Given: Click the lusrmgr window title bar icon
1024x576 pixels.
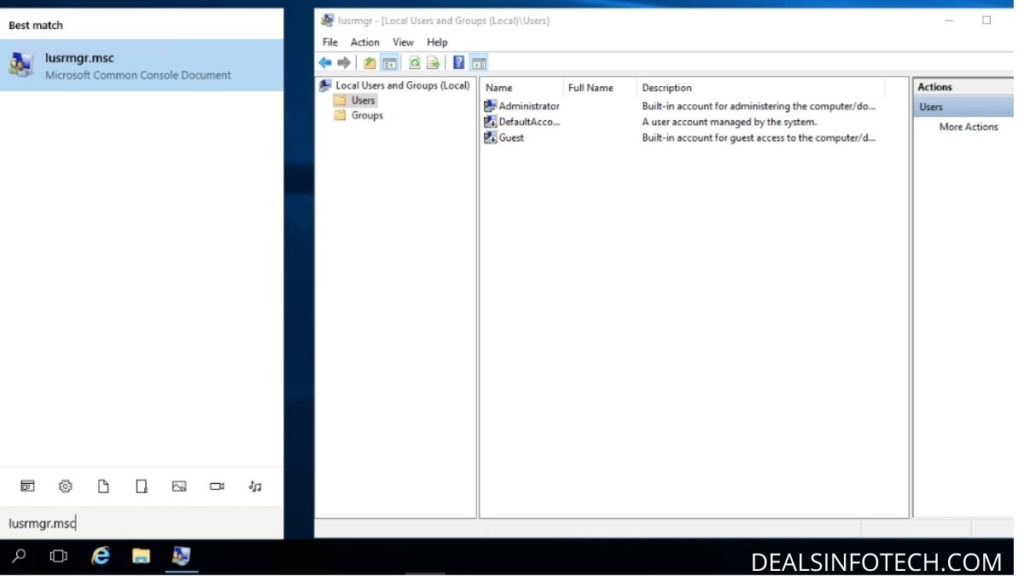Looking at the screenshot, I should click(327, 20).
